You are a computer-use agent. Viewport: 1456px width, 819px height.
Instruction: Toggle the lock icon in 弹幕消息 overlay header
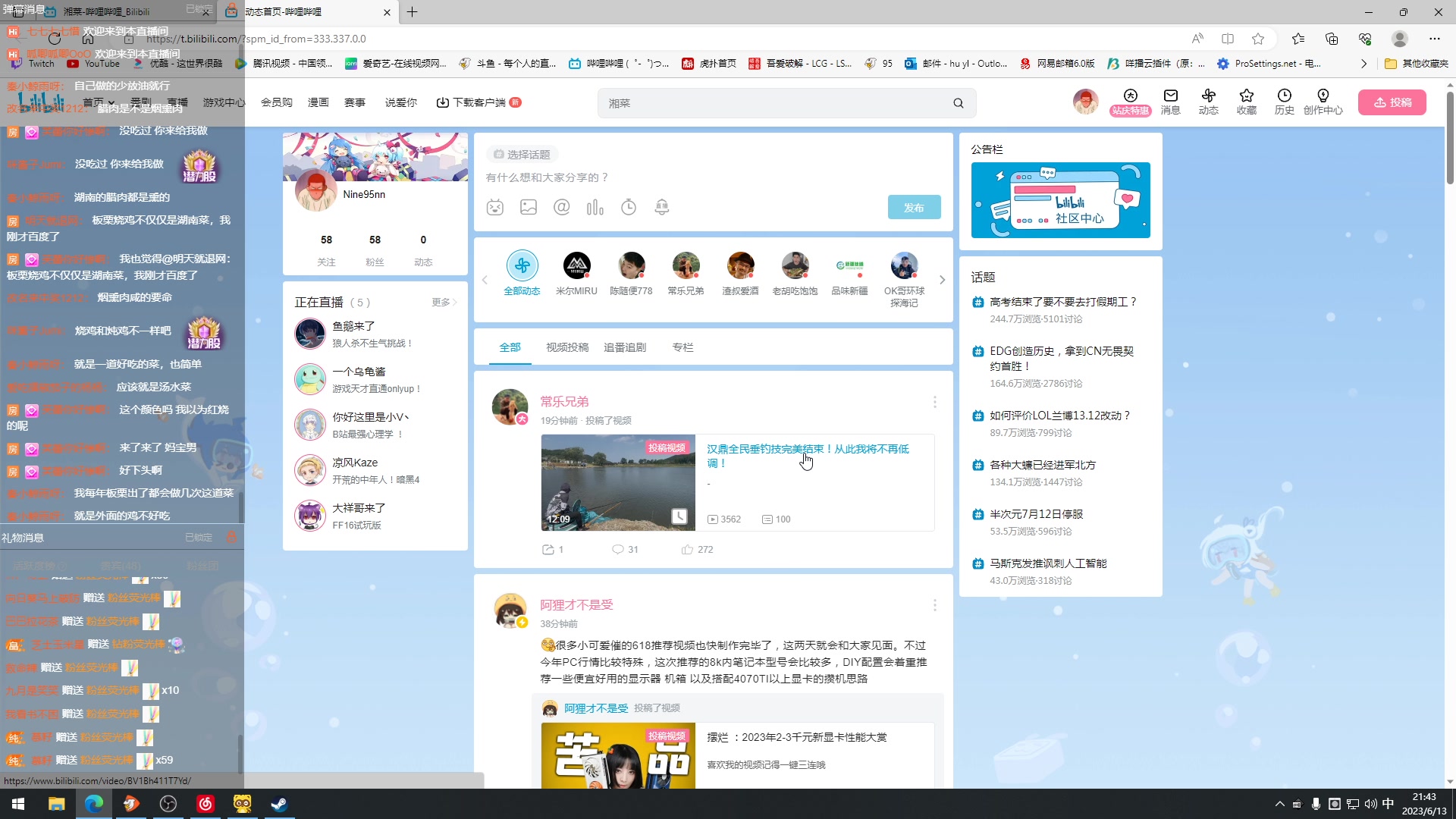[231, 10]
